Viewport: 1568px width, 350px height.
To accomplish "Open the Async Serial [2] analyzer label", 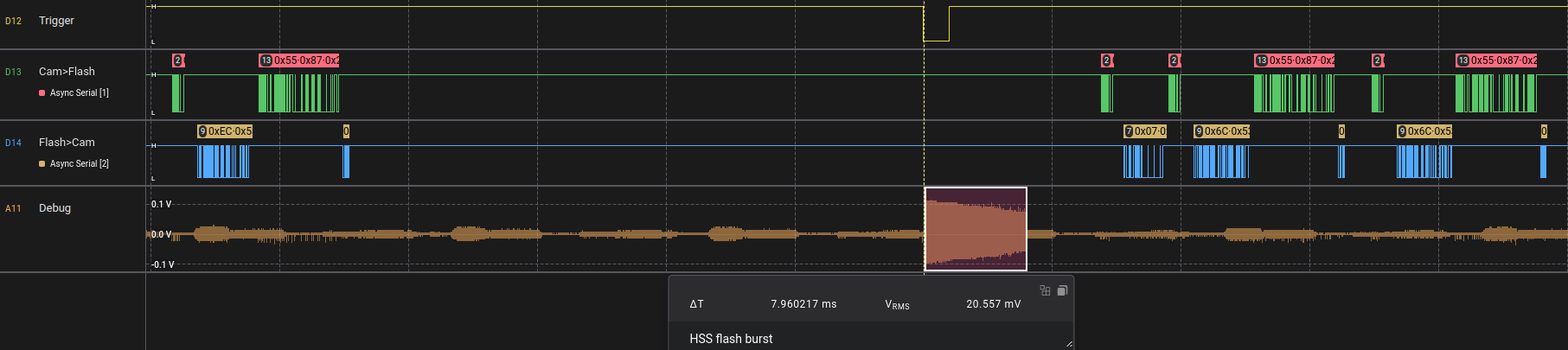I will click(80, 163).
